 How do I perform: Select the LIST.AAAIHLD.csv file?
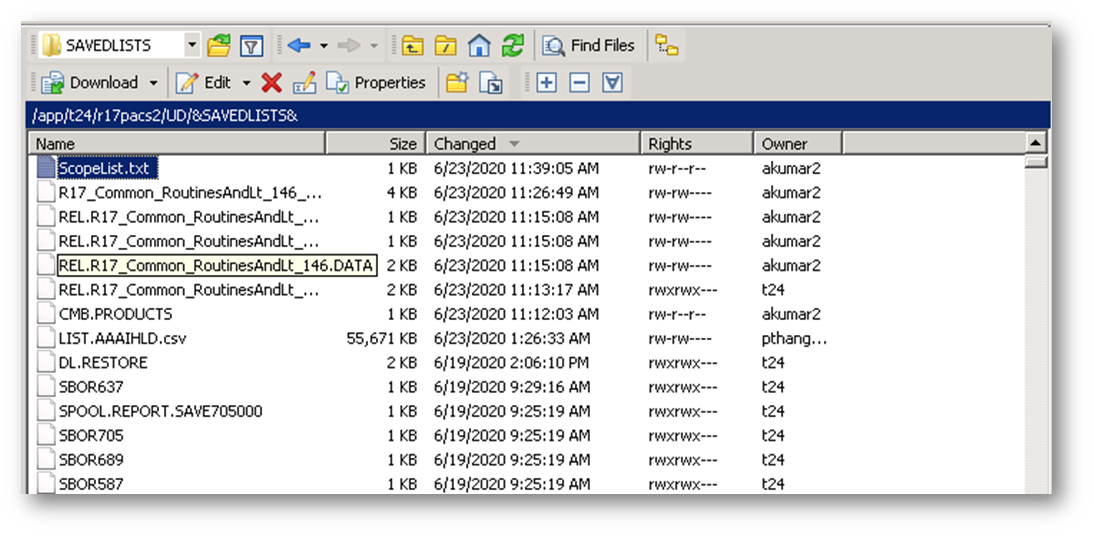tap(122, 338)
